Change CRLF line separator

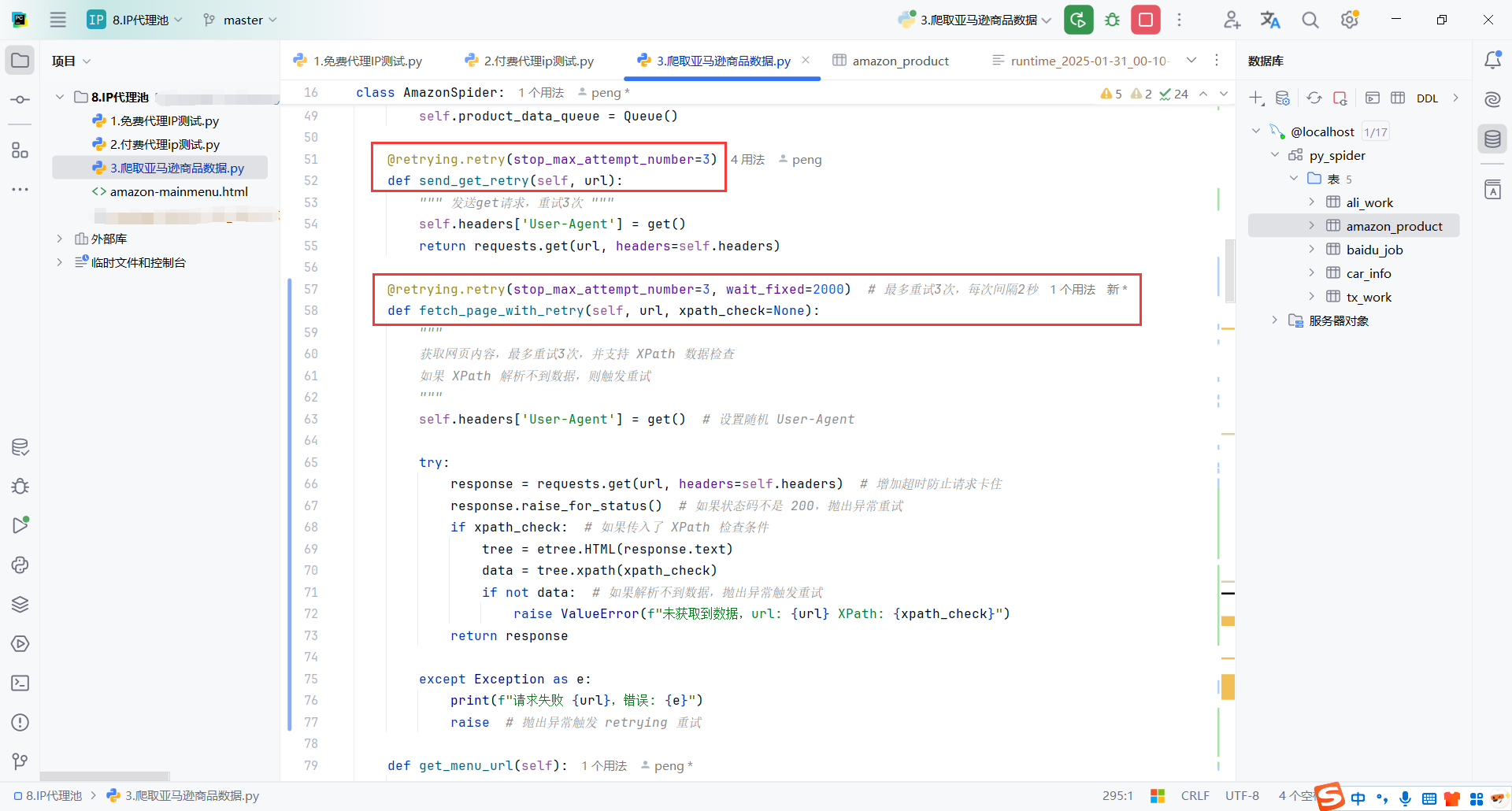point(1195,796)
